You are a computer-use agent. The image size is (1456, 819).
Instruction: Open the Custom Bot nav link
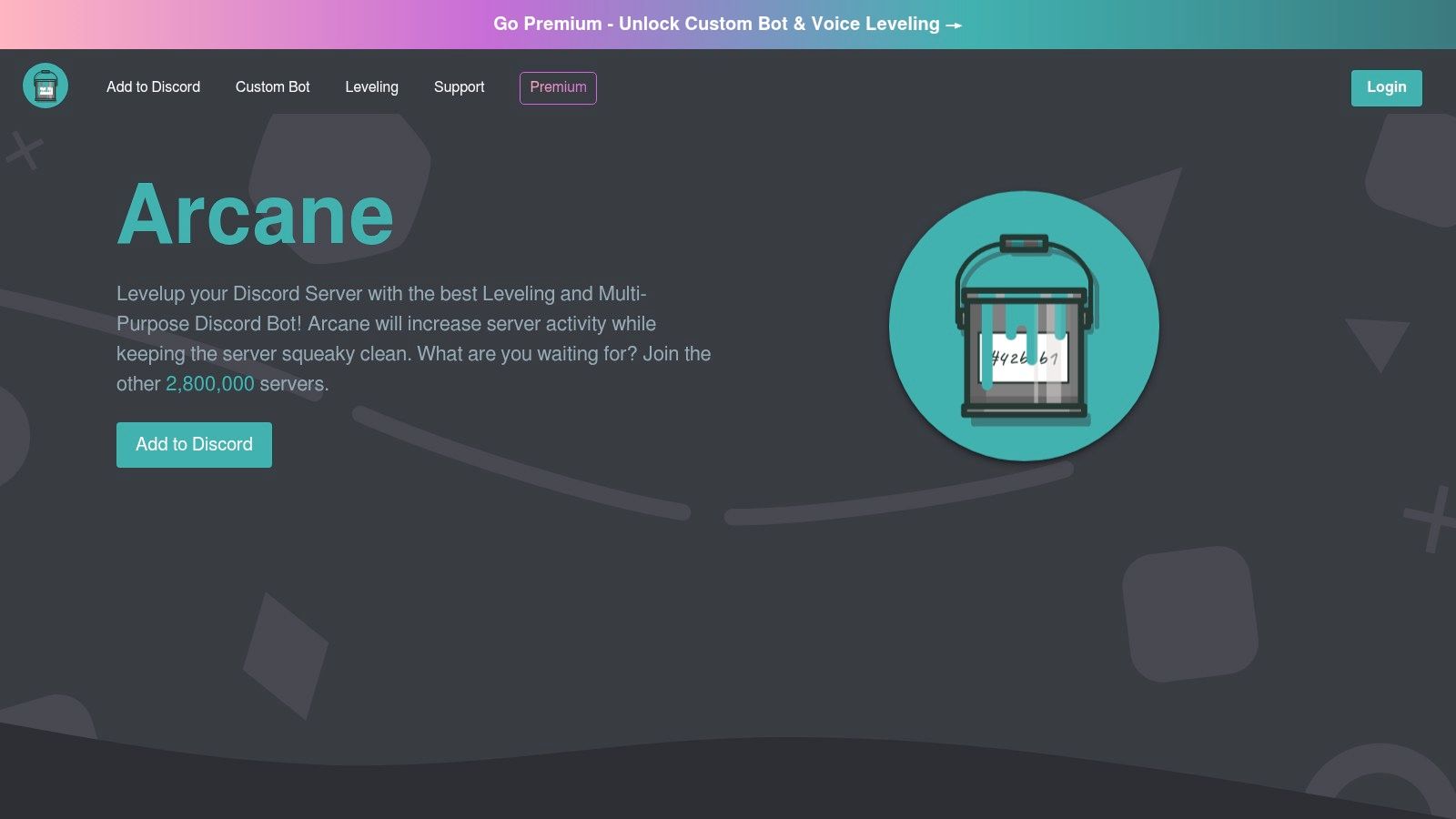(273, 87)
